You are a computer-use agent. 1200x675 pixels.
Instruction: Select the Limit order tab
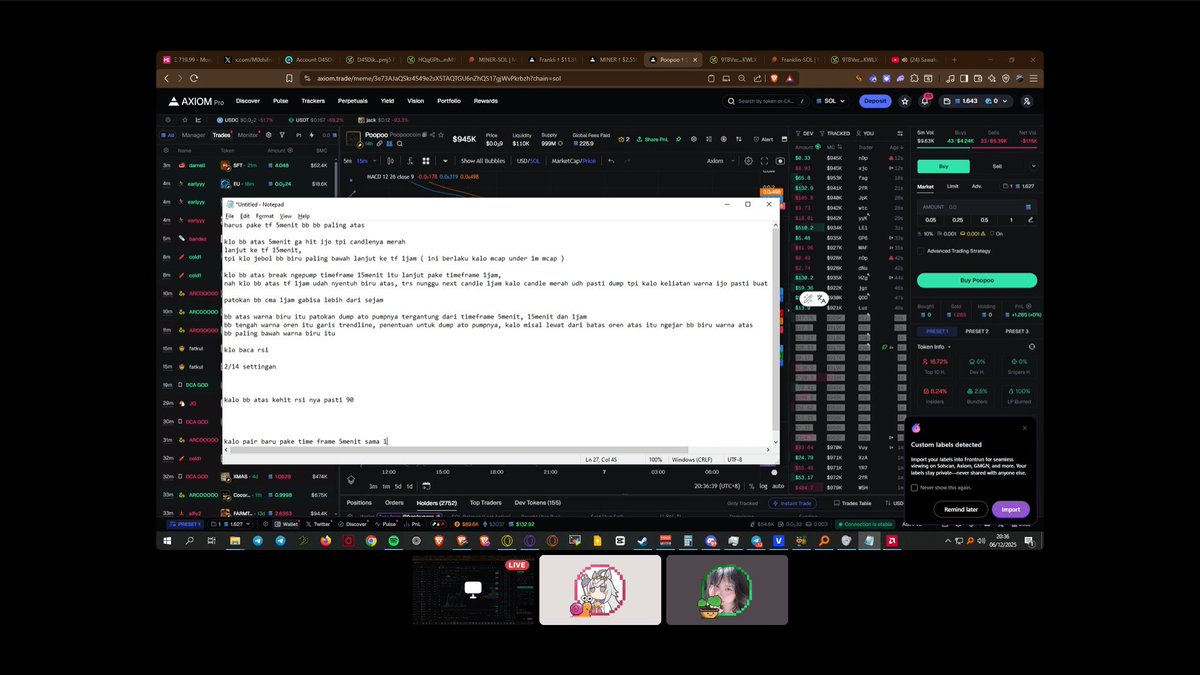[x=952, y=186]
